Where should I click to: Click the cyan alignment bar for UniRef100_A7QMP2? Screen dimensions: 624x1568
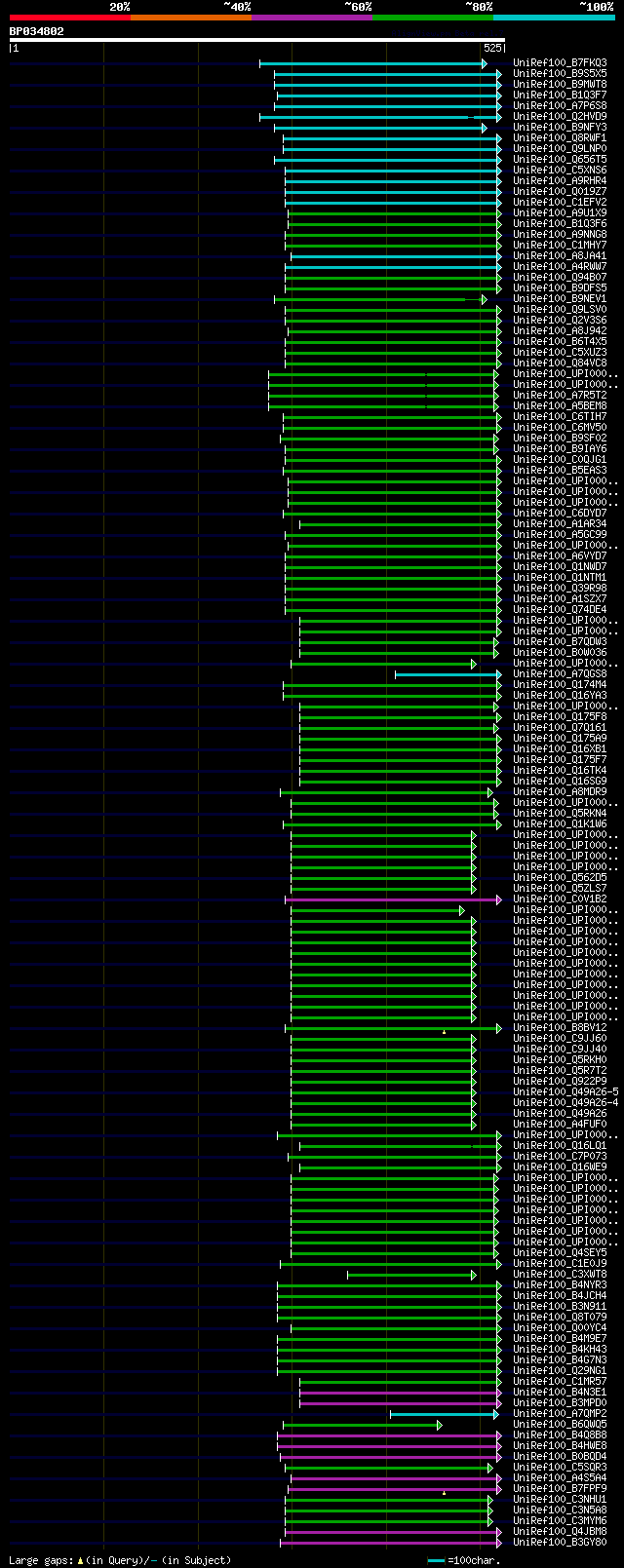pos(444,1414)
